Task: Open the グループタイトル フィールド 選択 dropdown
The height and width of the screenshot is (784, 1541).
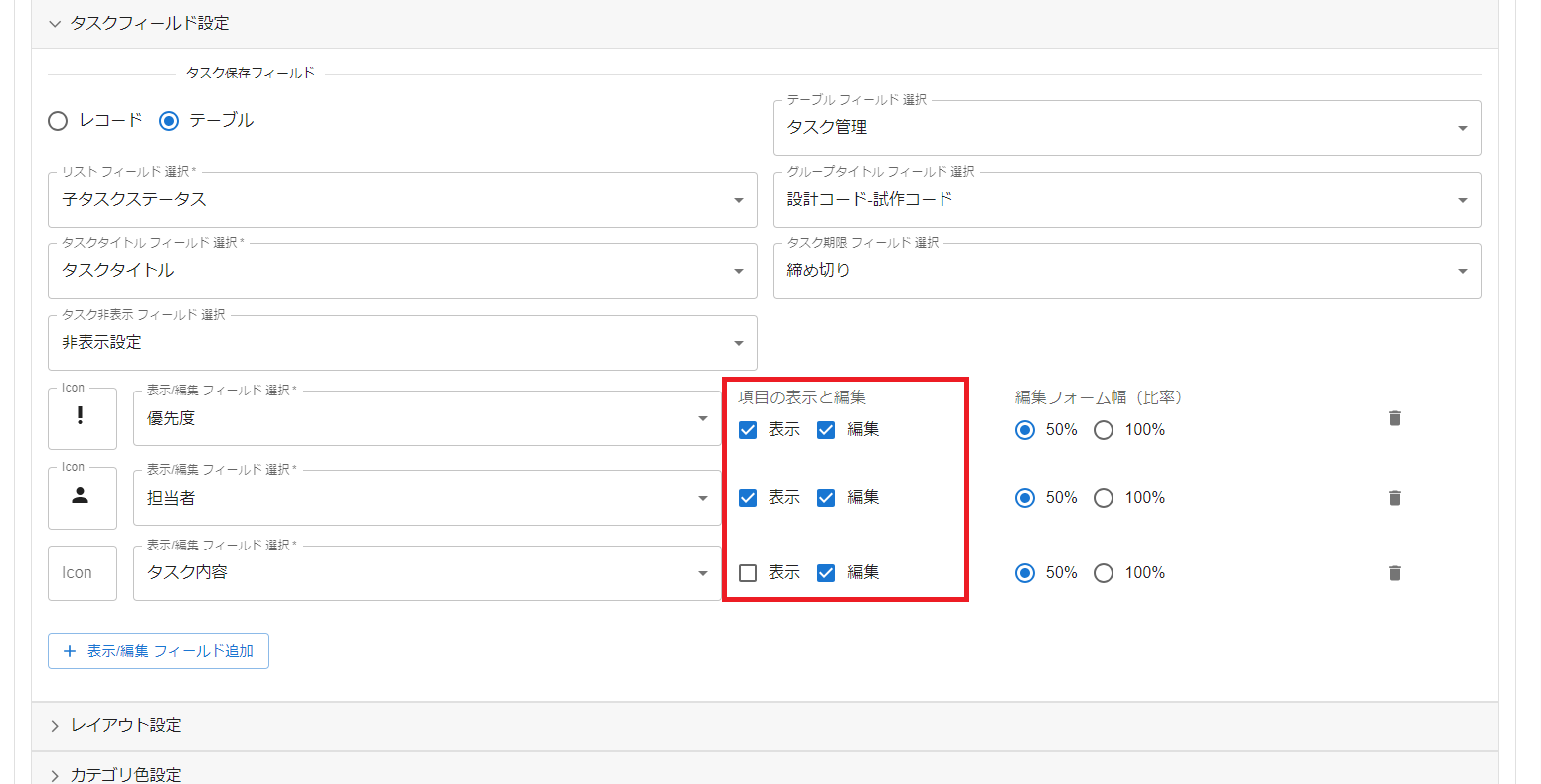Action: click(x=1126, y=200)
